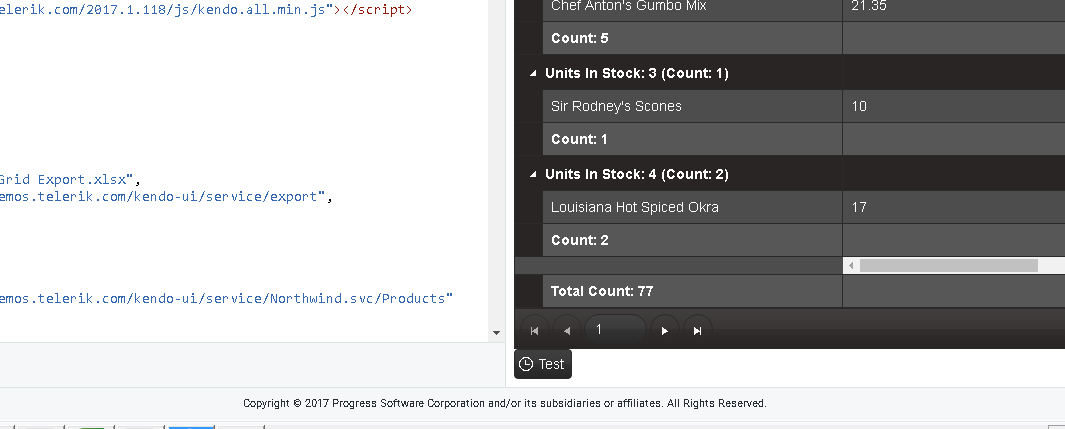This screenshot has height=429, width=1065.
Task: Go to the next grid page
Action: 665,331
